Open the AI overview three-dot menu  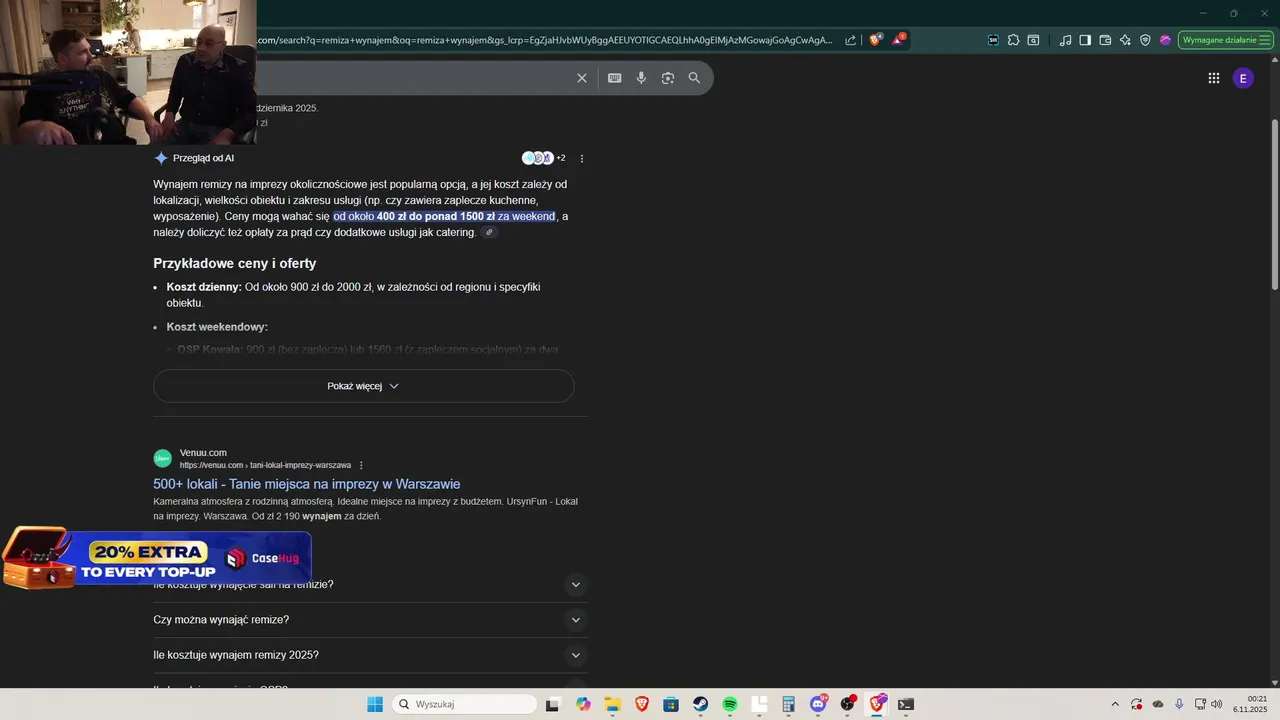tap(582, 158)
